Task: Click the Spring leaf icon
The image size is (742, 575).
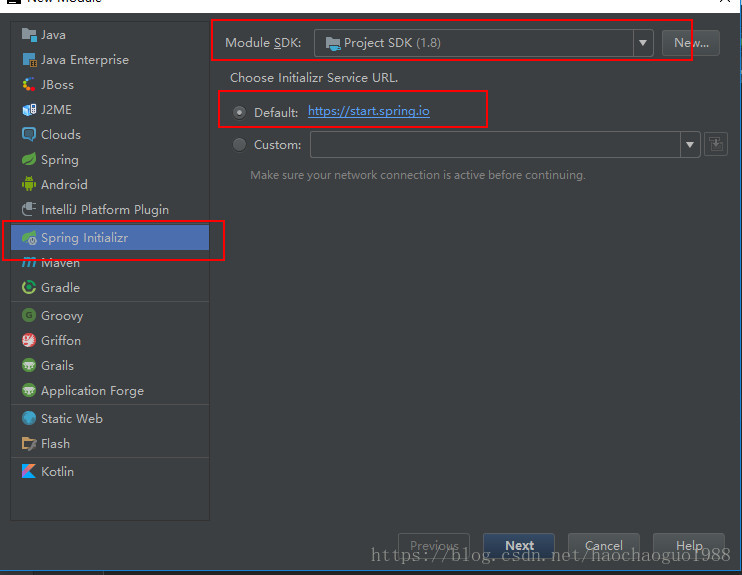Action: point(29,159)
